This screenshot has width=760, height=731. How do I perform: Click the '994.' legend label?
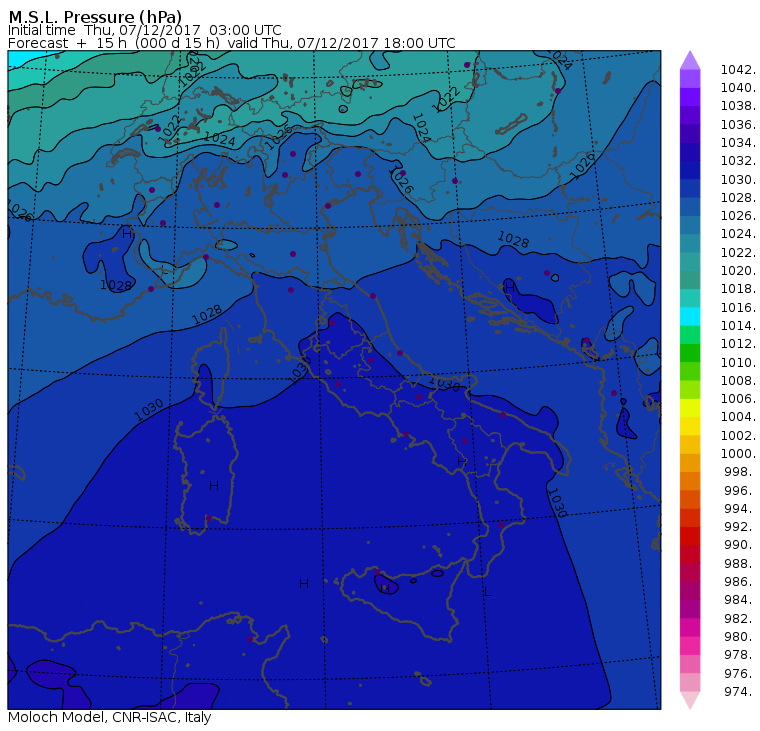point(740,509)
